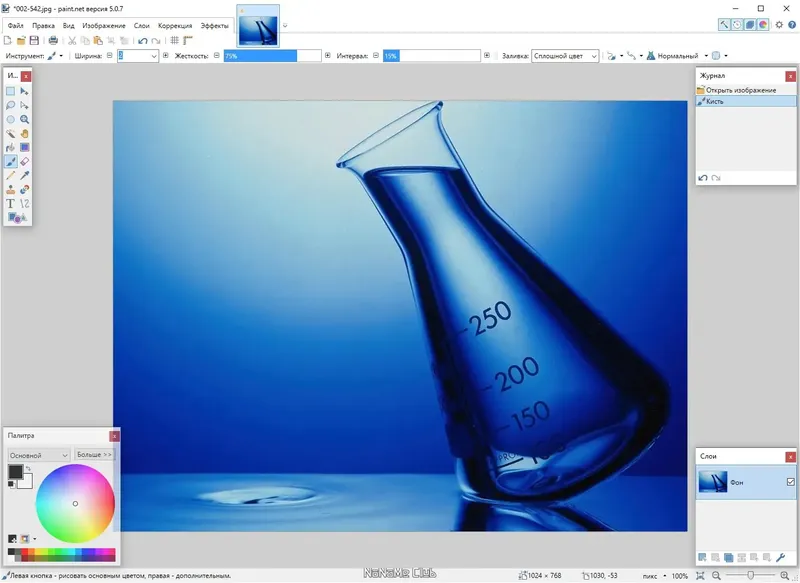Toggle the pixel grid display

(x=174, y=40)
